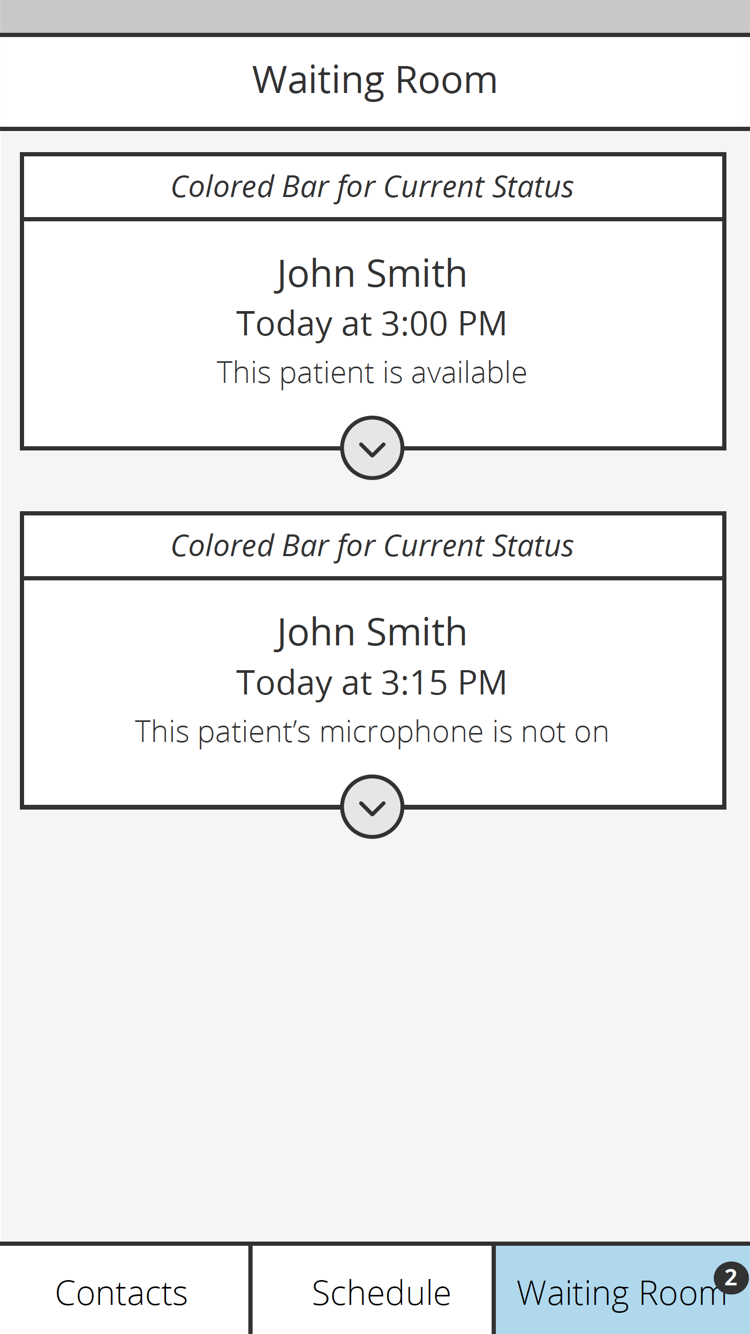
Task: Click John Smith's name in the 3:15 PM card
Action: click(372, 632)
